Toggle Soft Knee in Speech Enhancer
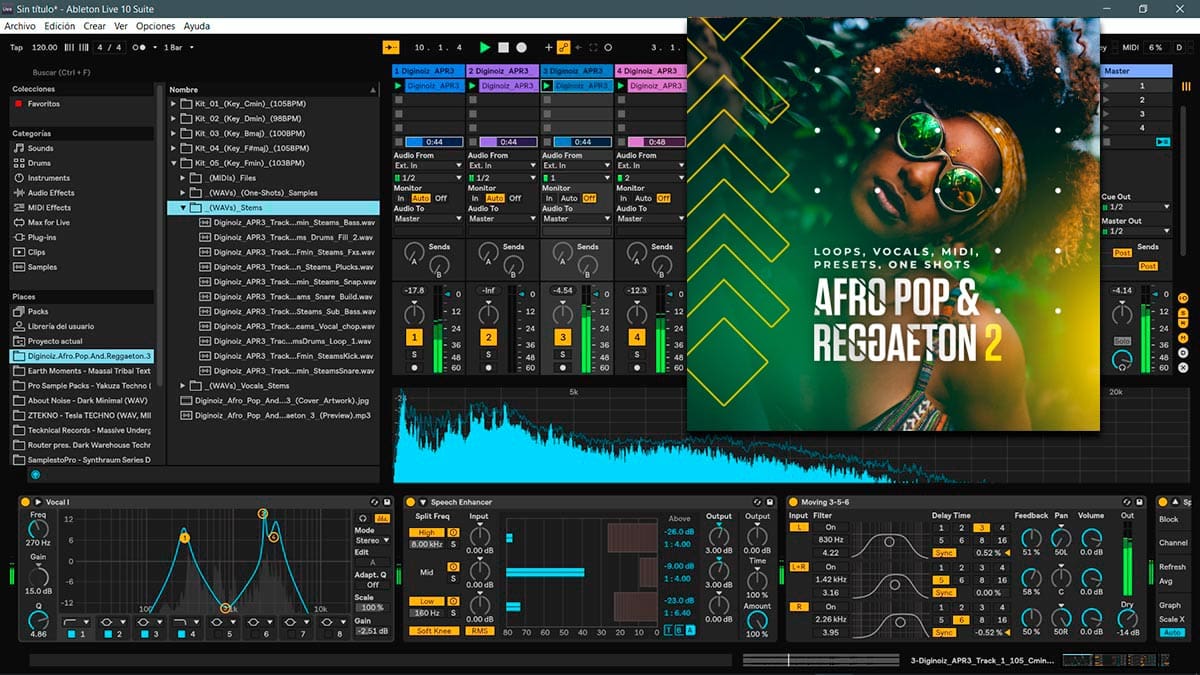The width and height of the screenshot is (1200, 675). pos(433,631)
